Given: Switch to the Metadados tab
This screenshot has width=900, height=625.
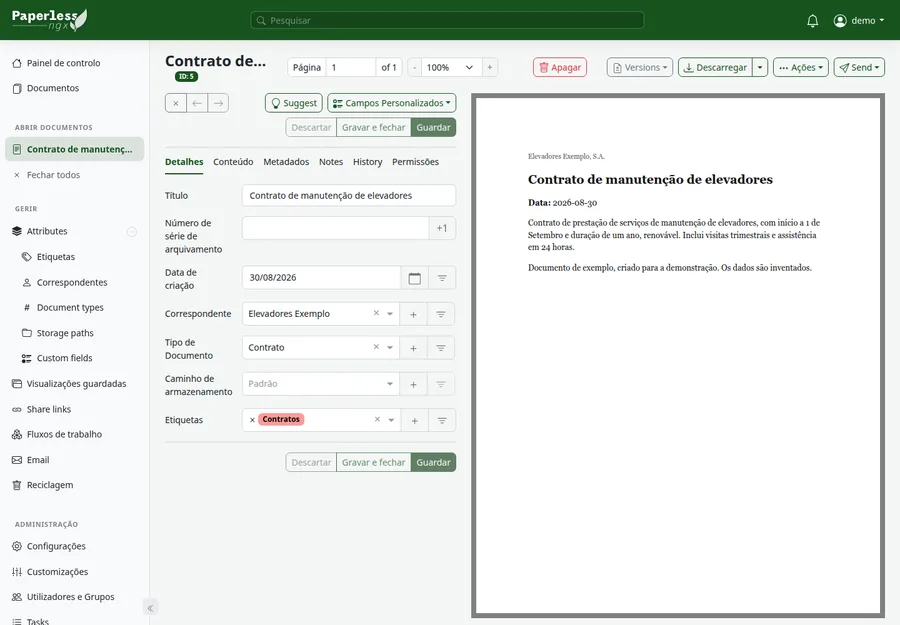Looking at the screenshot, I should click(x=286, y=162).
